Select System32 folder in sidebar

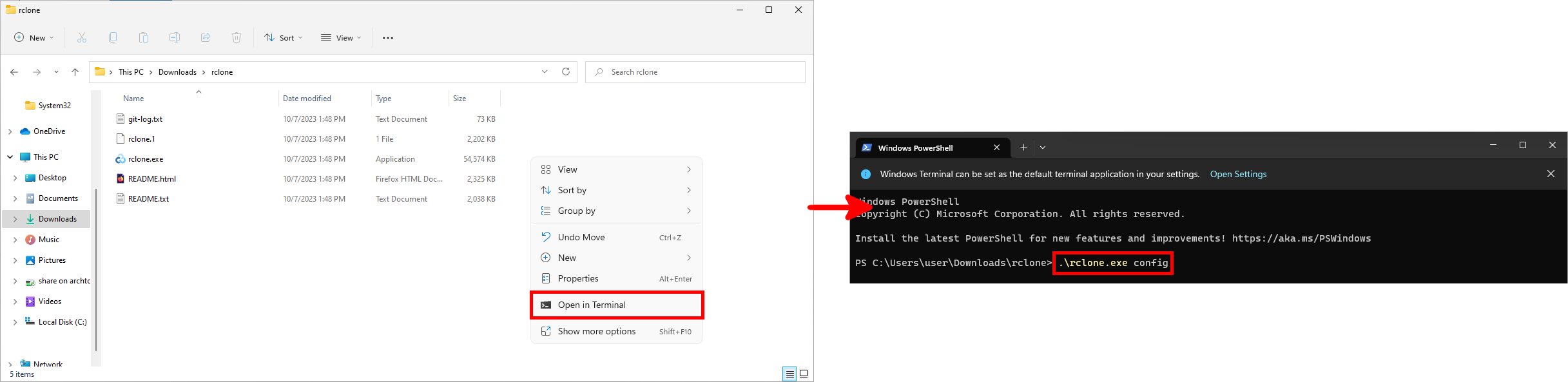click(47, 106)
